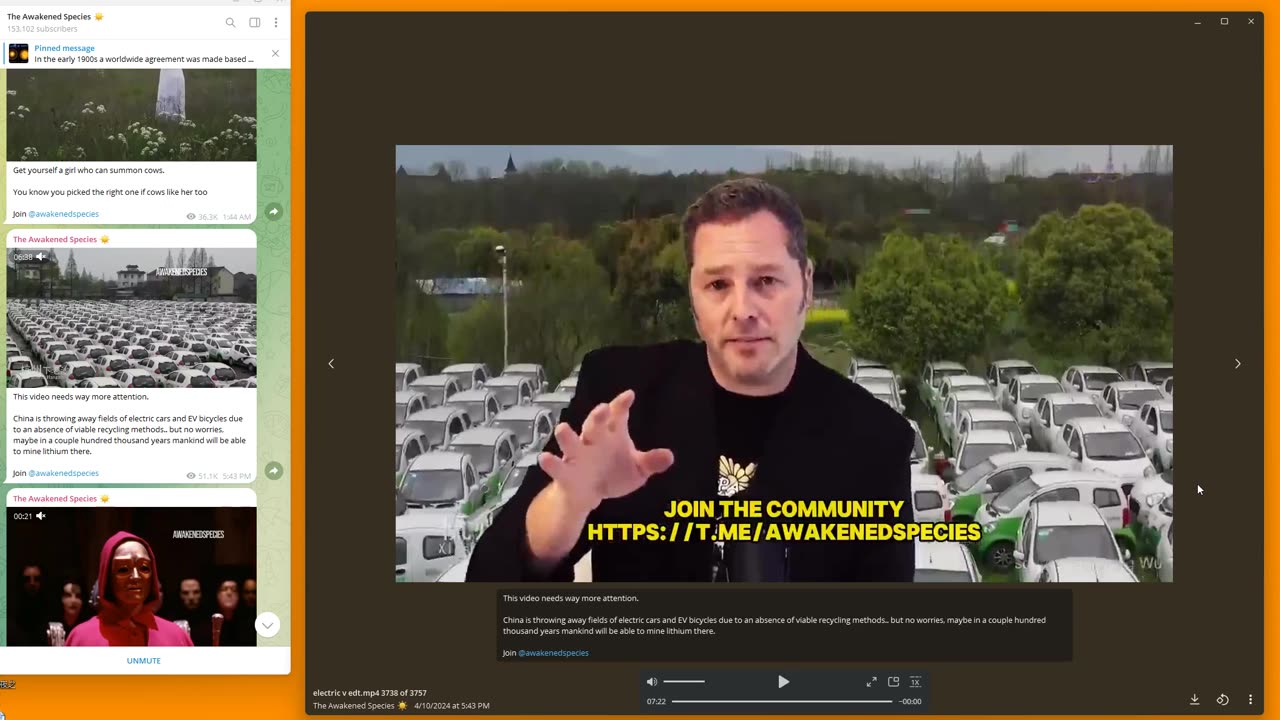Open @awakenedspecies link under the electric cars post
Image resolution: width=1280 pixels, height=720 pixels.
(x=63, y=473)
